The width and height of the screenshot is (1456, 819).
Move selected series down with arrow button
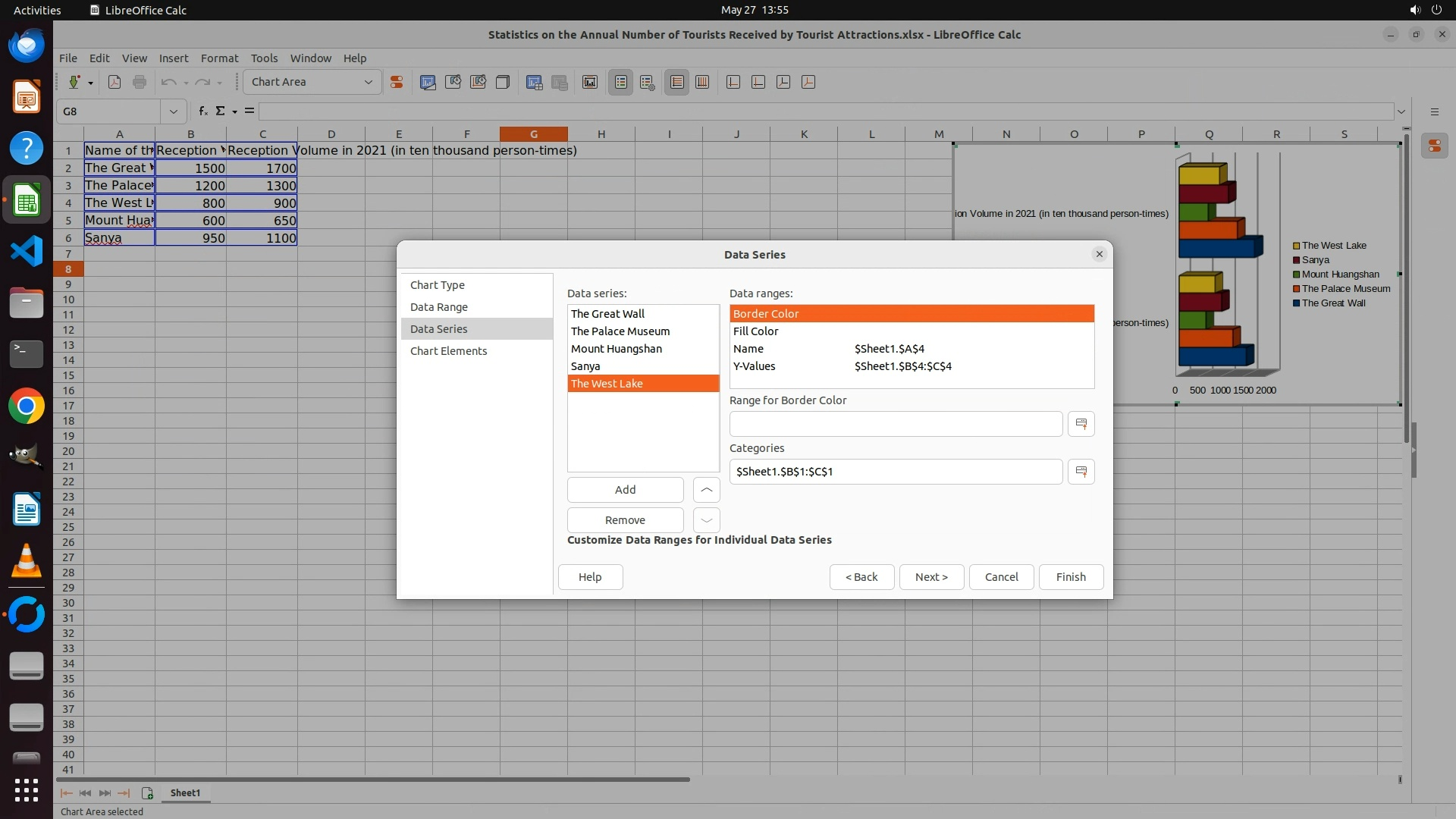706,520
